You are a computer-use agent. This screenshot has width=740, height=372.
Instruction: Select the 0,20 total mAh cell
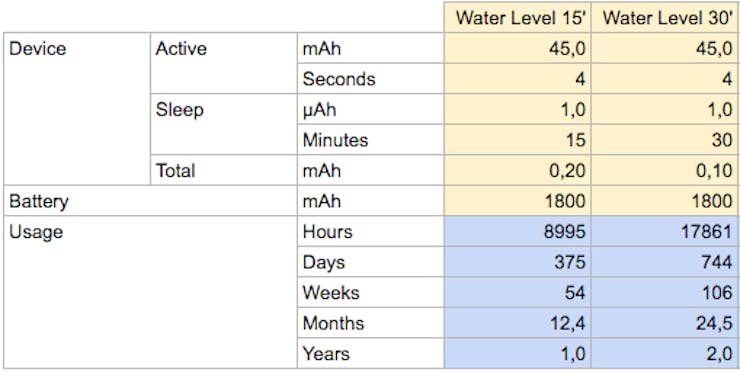click(x=517, y=170)
